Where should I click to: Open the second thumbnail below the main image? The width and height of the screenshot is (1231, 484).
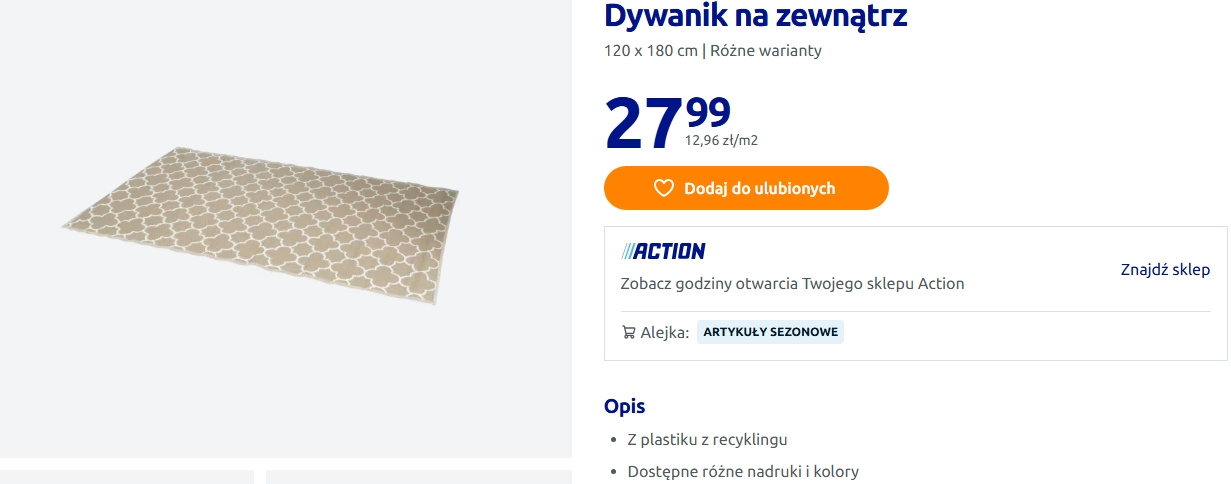pyautogui.click(x=418, y=477)
